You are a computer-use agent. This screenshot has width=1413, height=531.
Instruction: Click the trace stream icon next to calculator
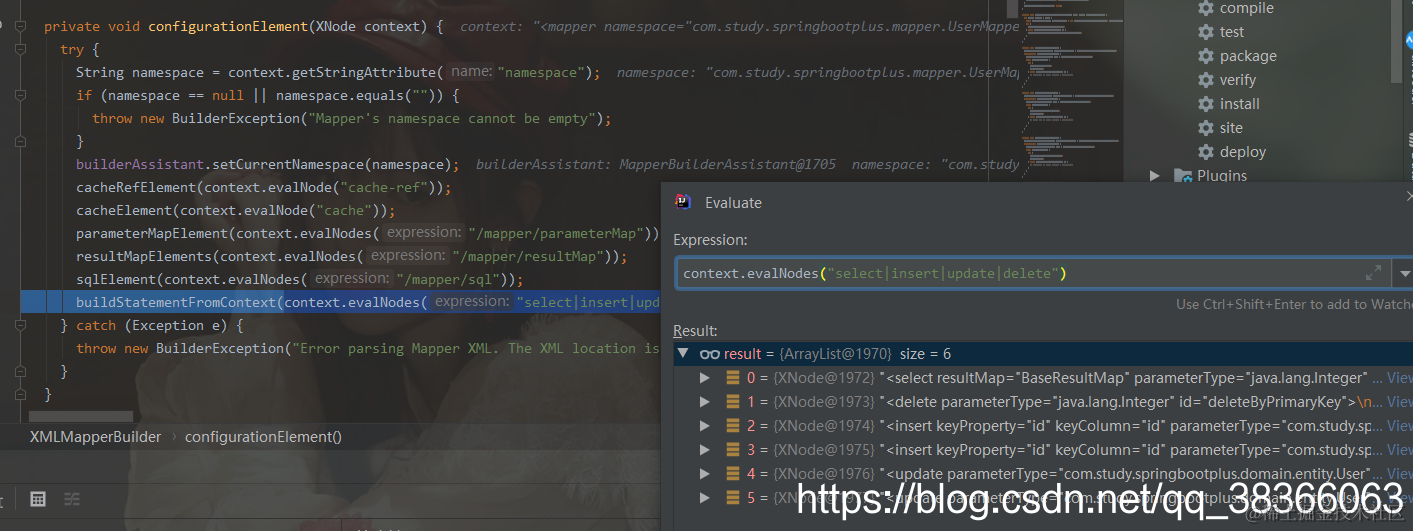tap(72, 499)
